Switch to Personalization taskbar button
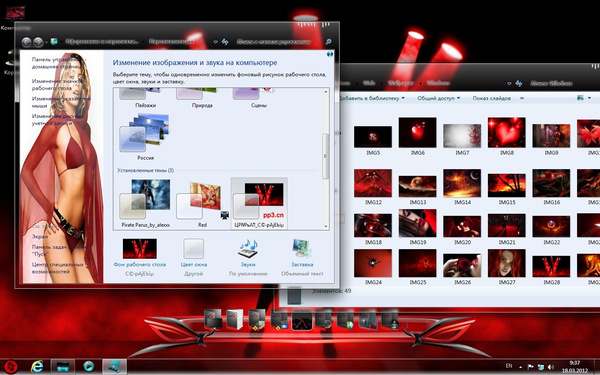Image resolution: width=600 pixels, height=375 pixels. pos(114,367)
